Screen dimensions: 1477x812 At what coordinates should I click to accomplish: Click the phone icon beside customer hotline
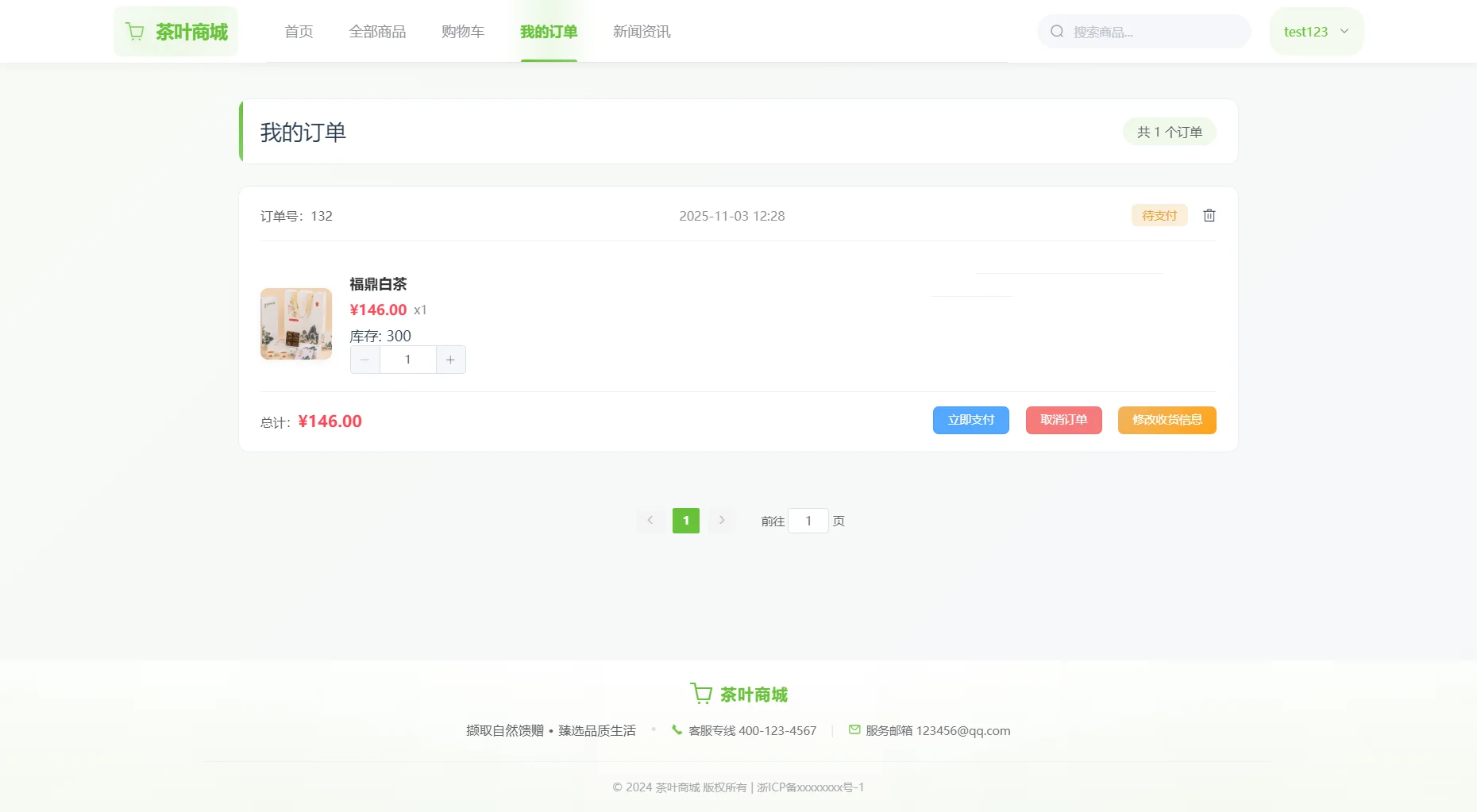677,729
